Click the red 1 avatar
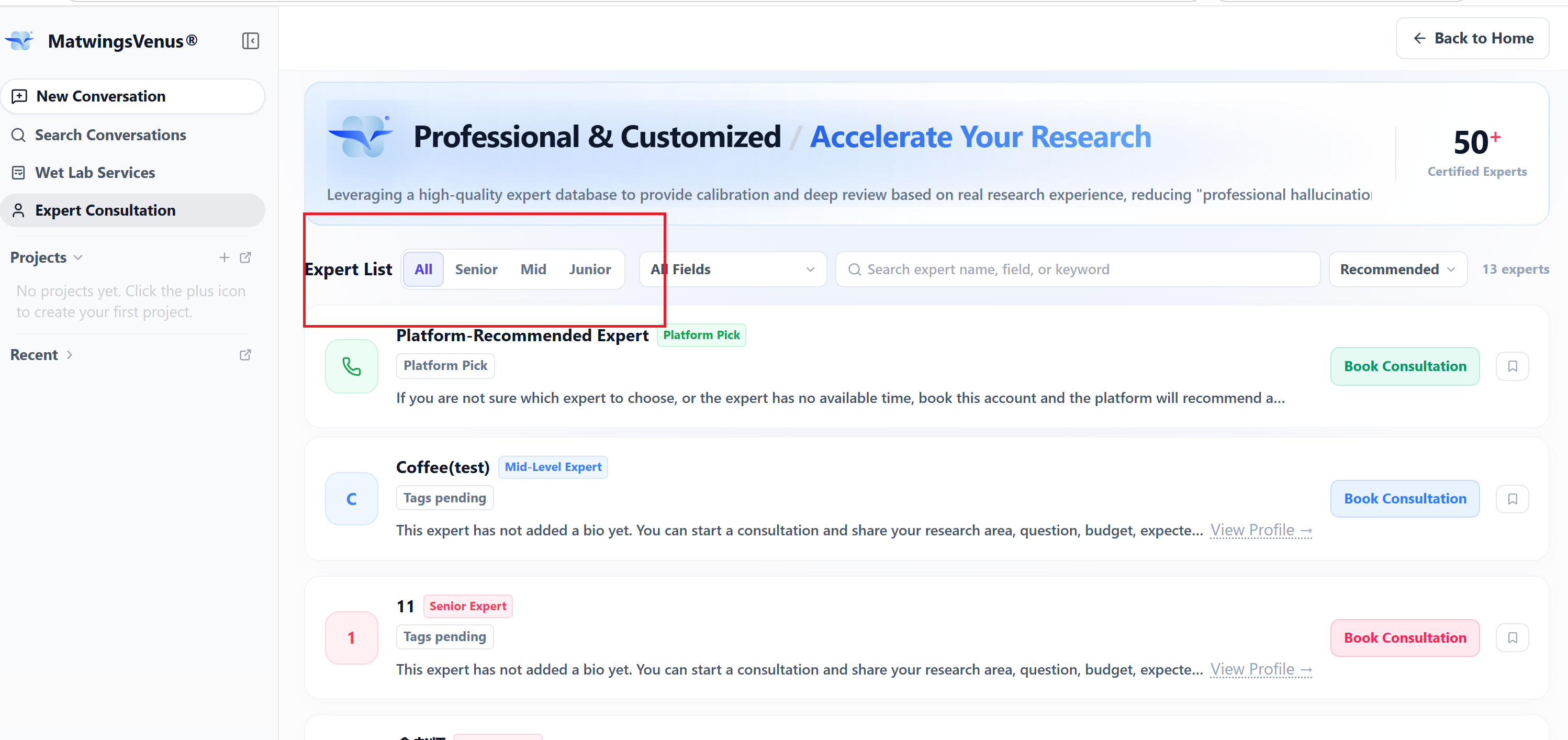 pos(351,638)
